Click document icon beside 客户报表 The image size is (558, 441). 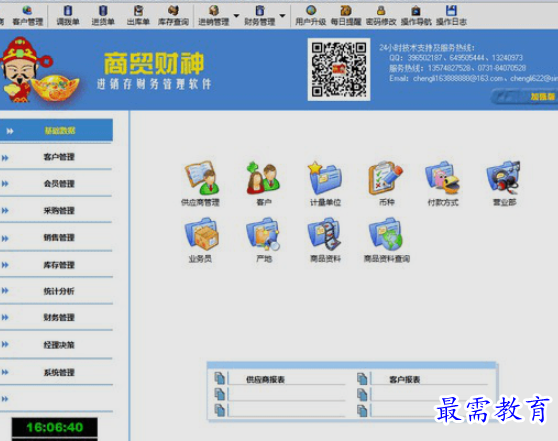coord(362,378)
